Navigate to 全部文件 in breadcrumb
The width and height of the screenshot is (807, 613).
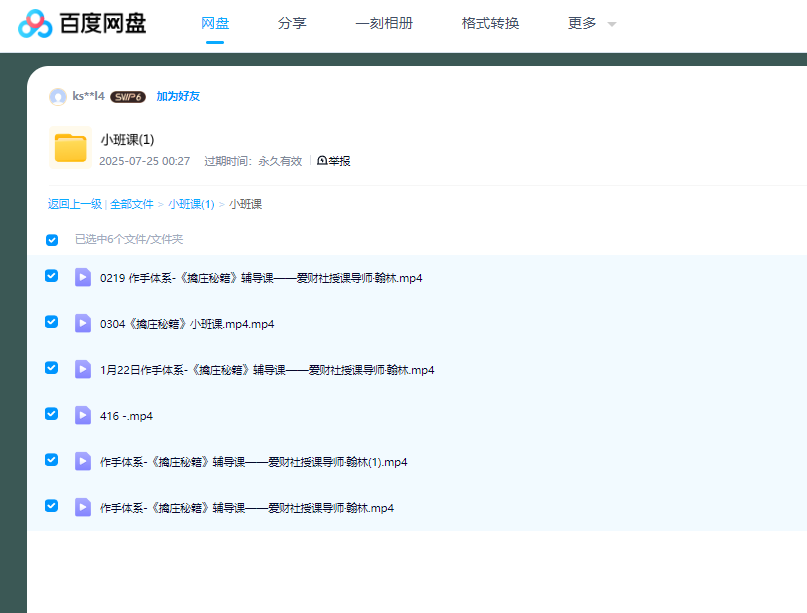pyautogui.click(x=132, y=204)
